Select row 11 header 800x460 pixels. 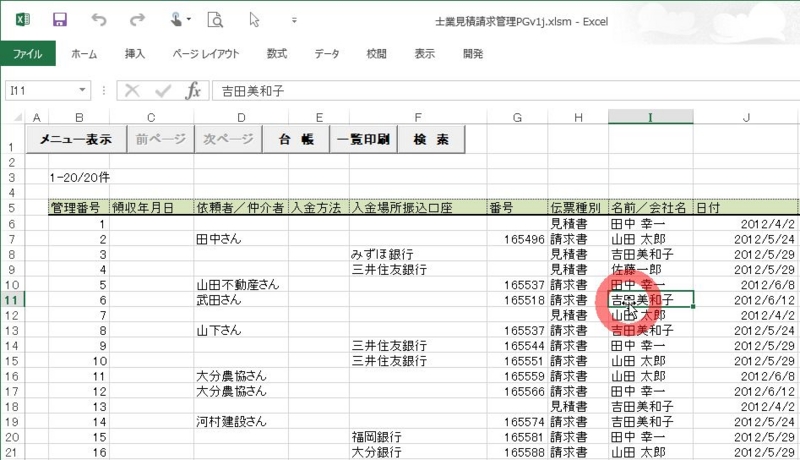click(12, 300)
